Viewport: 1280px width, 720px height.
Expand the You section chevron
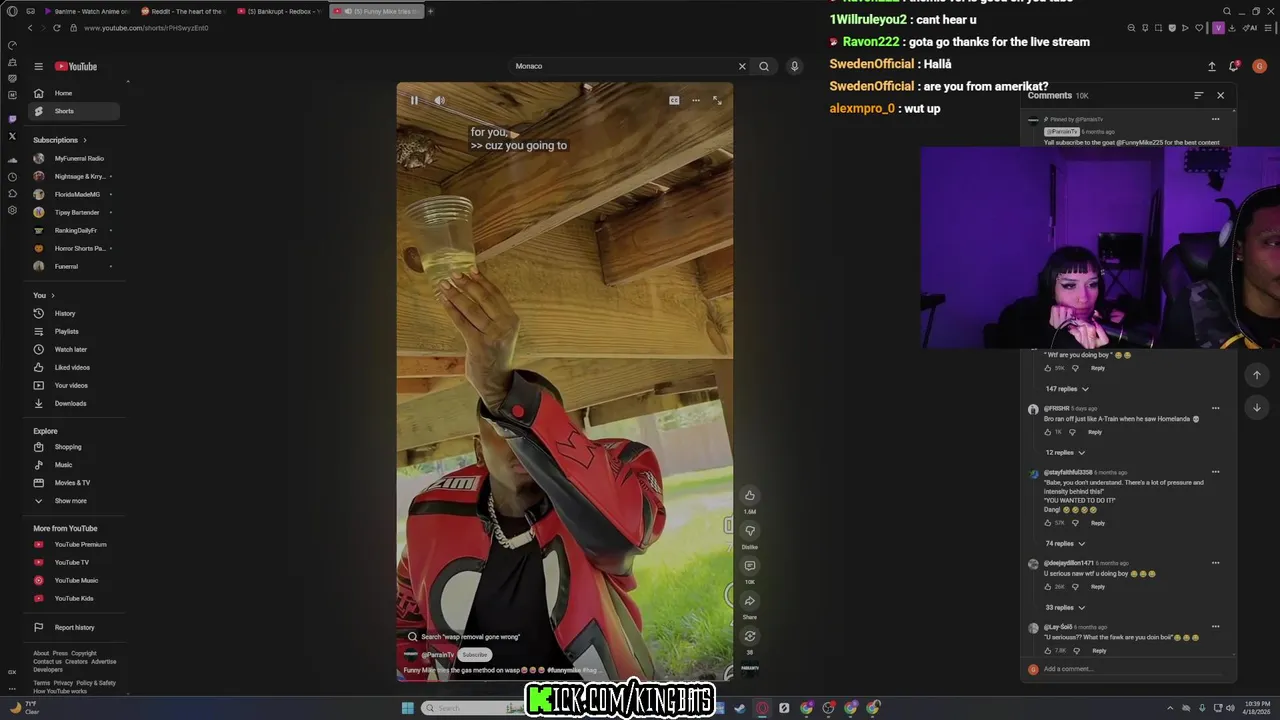click(53, 295)
